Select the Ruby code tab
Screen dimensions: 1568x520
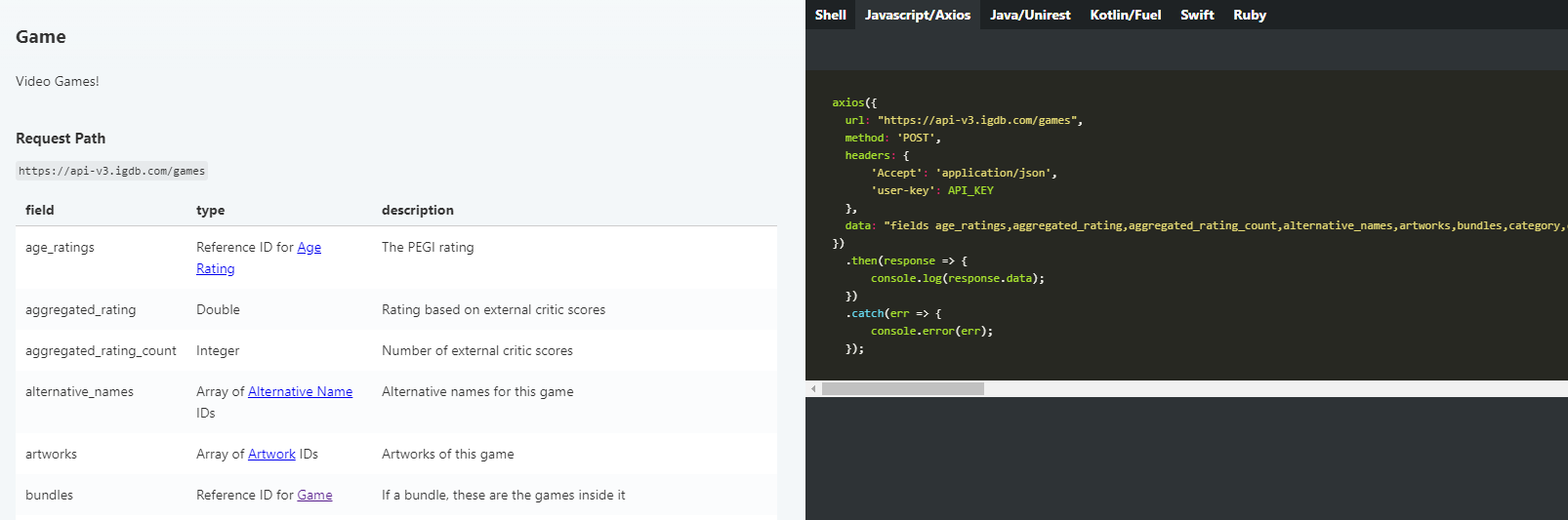pos(1250,15)
